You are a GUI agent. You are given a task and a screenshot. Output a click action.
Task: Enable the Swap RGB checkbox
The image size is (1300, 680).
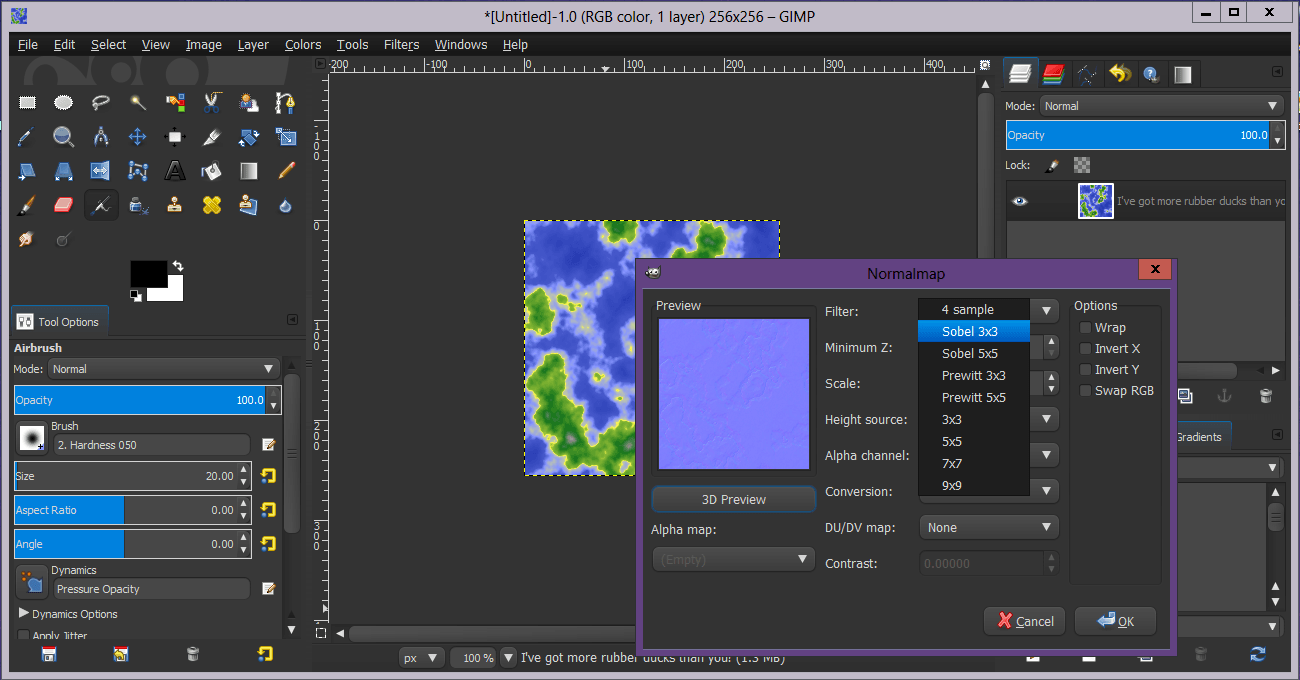1085,391
